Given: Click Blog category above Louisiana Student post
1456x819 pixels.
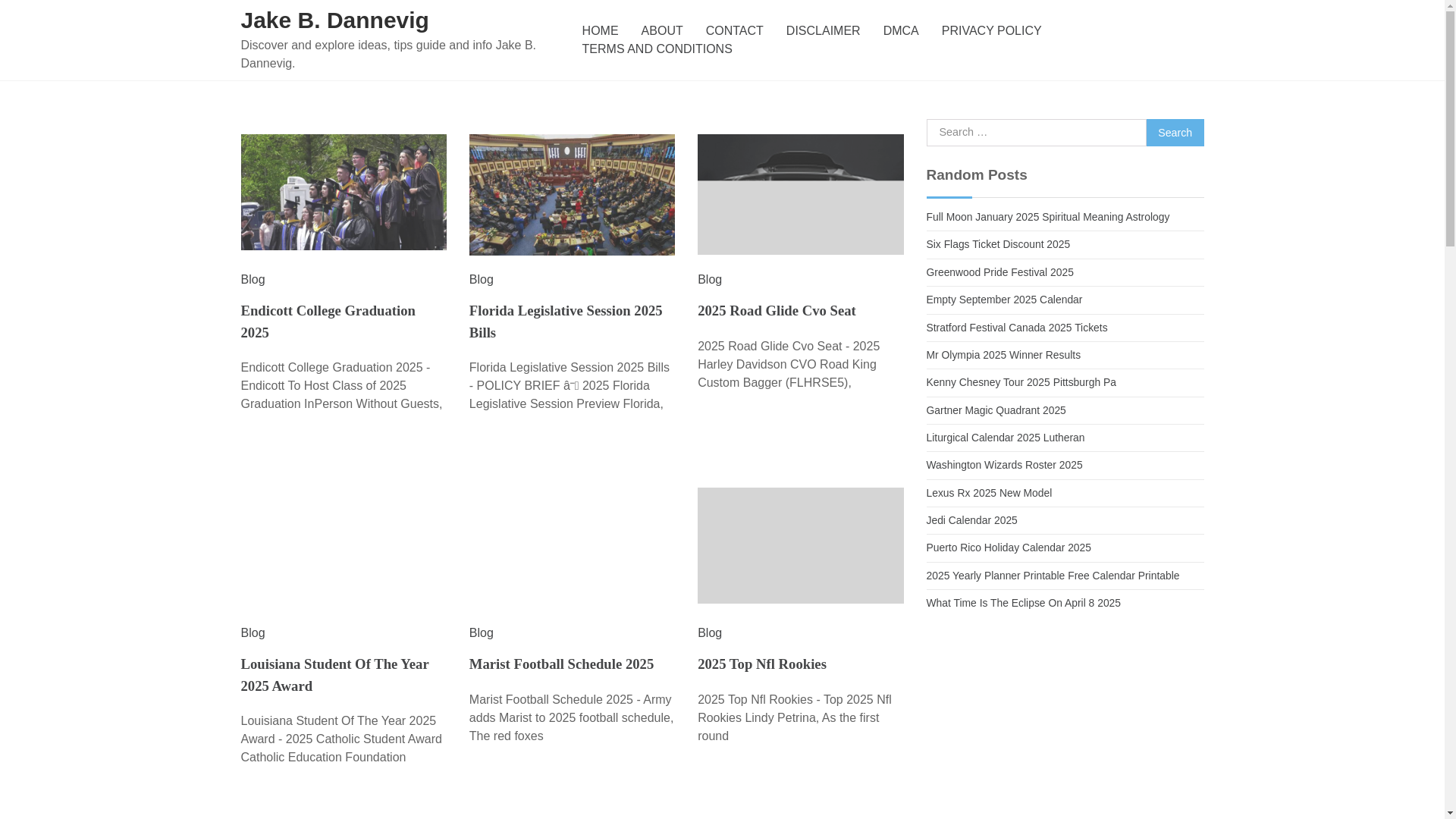Looking at the screenshot, I should tap(253, 633).
